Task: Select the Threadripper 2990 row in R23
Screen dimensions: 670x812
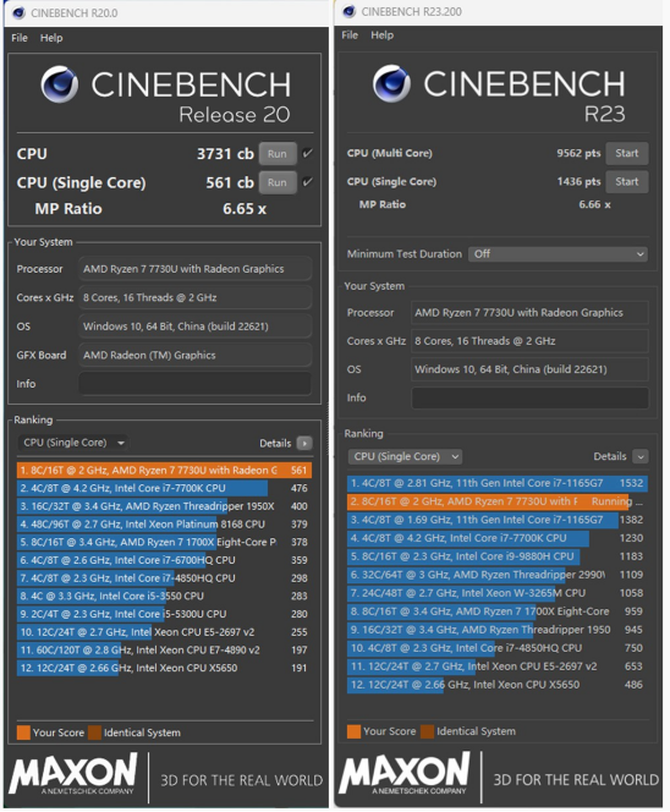Action: [x=497, y=575]
